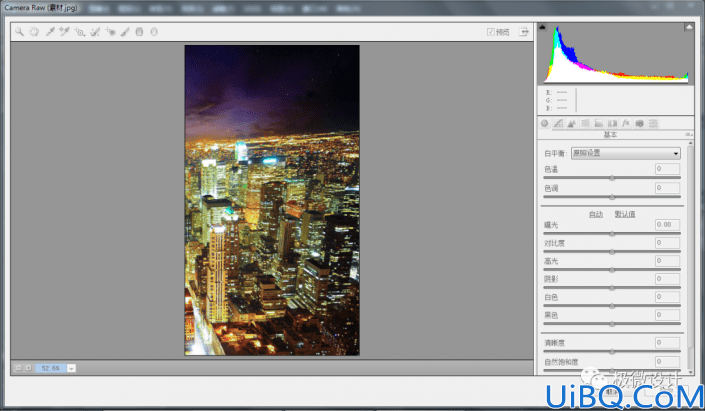Toggle full screen mode icon
The image size is (705, 411).
(x=524, y=31)
